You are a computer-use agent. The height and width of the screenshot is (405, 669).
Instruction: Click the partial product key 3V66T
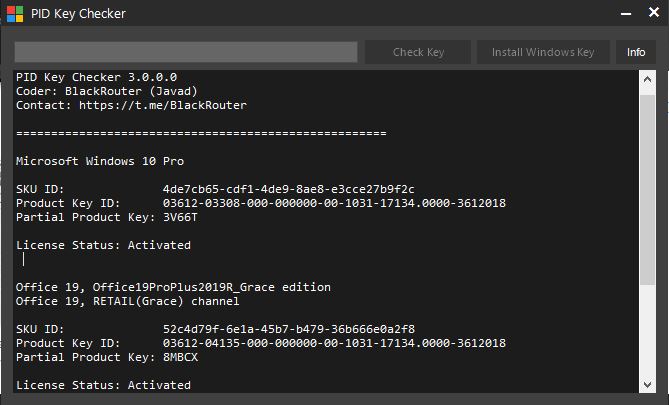pos(180,217)
